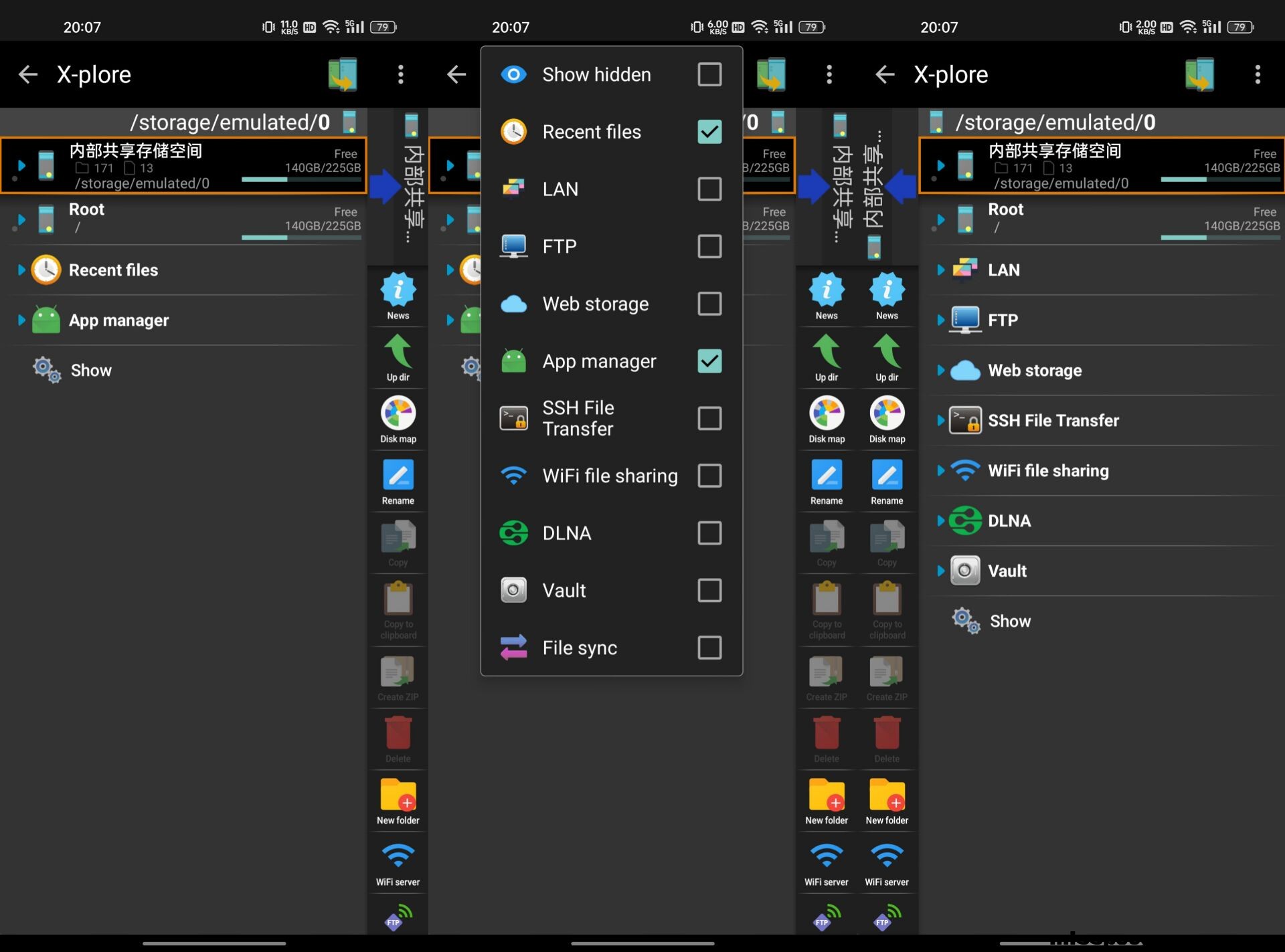Tap New folder in left screenshot toolbar
The width and height of the screenshot is (1285, 952).
[x=398, y=801]
